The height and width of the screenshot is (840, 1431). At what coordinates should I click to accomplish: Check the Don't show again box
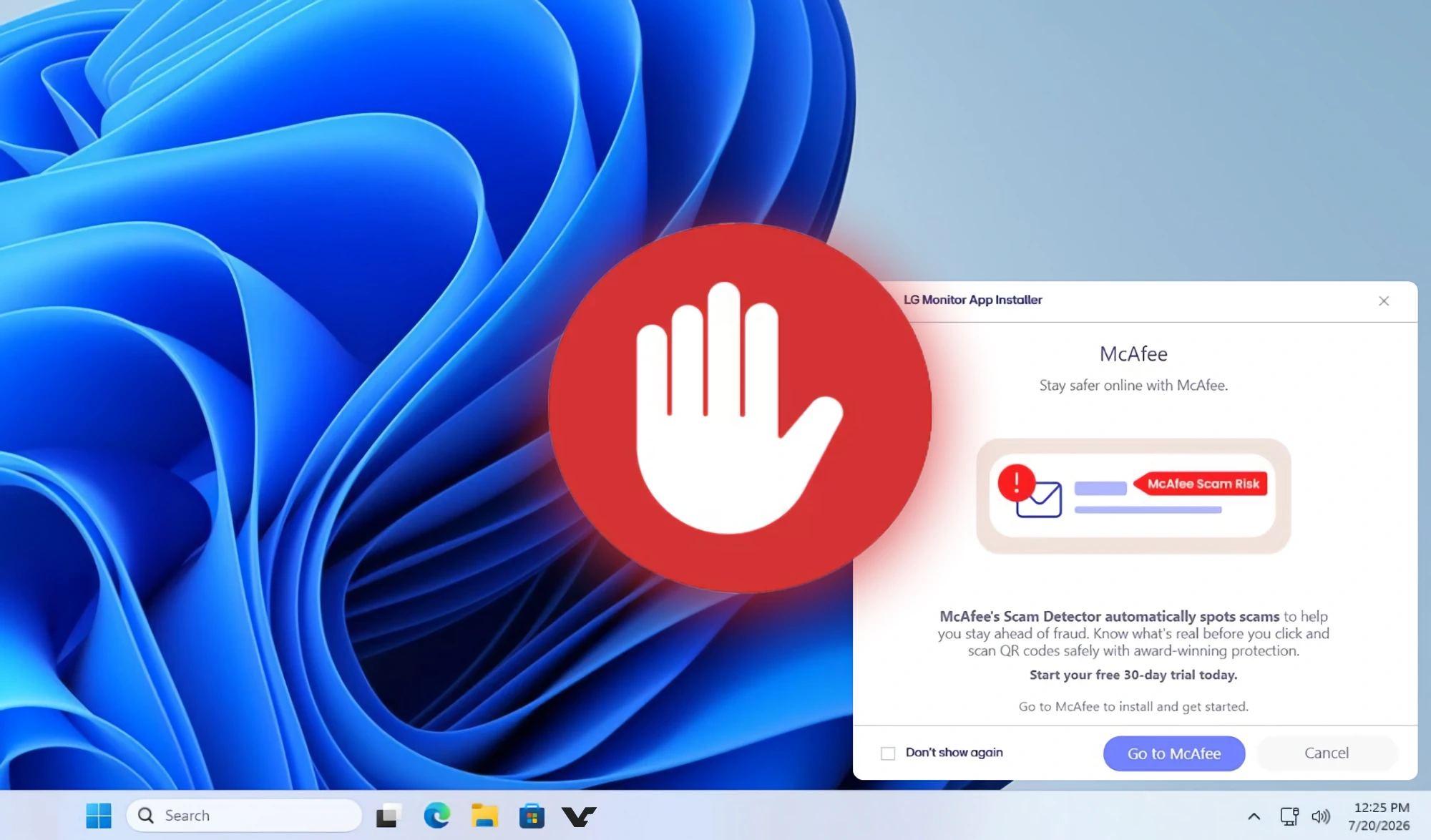(x=888, y=753)
